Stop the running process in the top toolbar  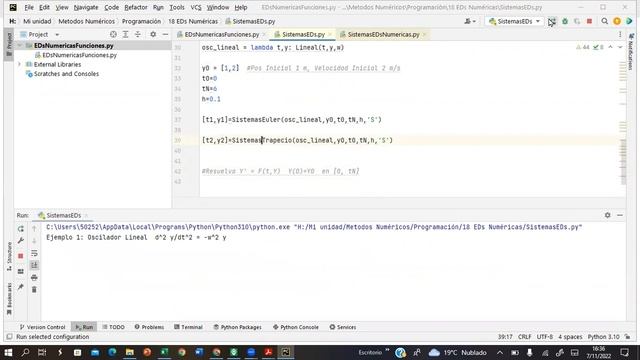point(589,21)
